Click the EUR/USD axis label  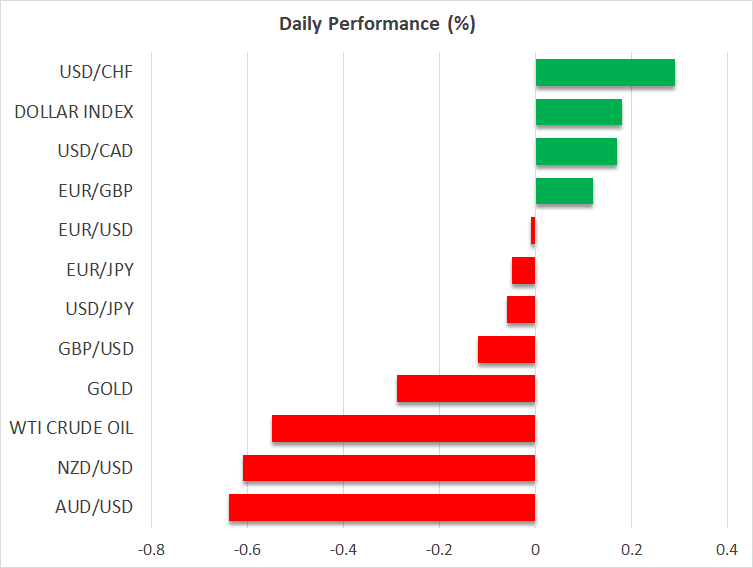(x=98, y=230)
